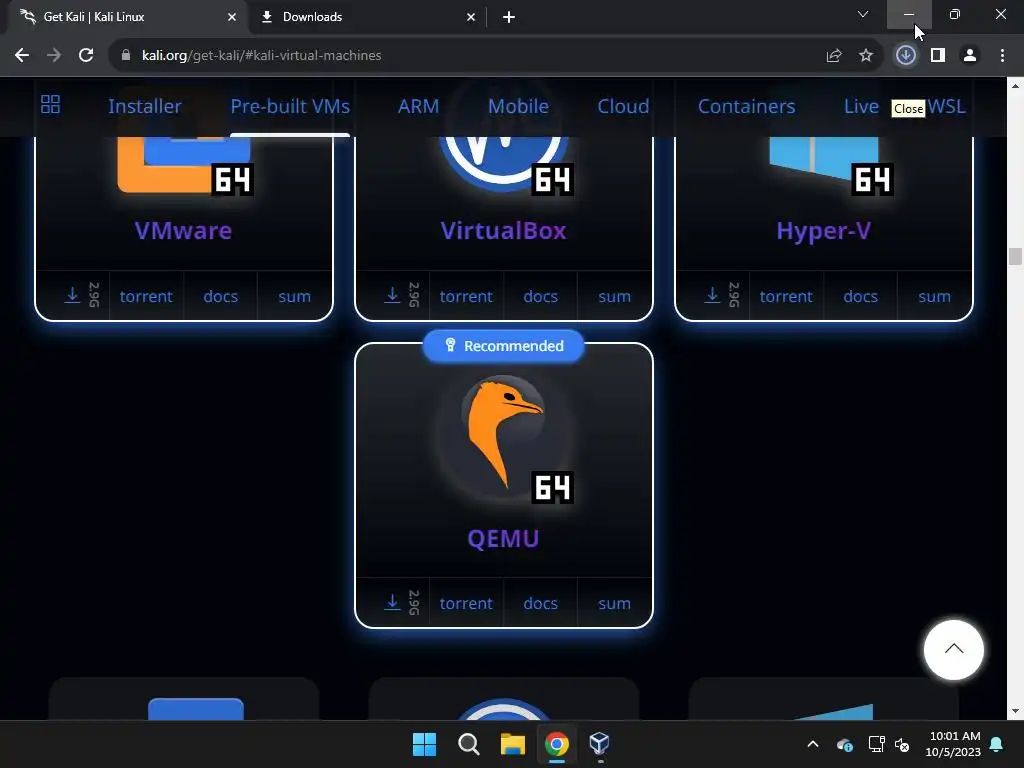Click the Hyper-V title

[x=824, y=231]
